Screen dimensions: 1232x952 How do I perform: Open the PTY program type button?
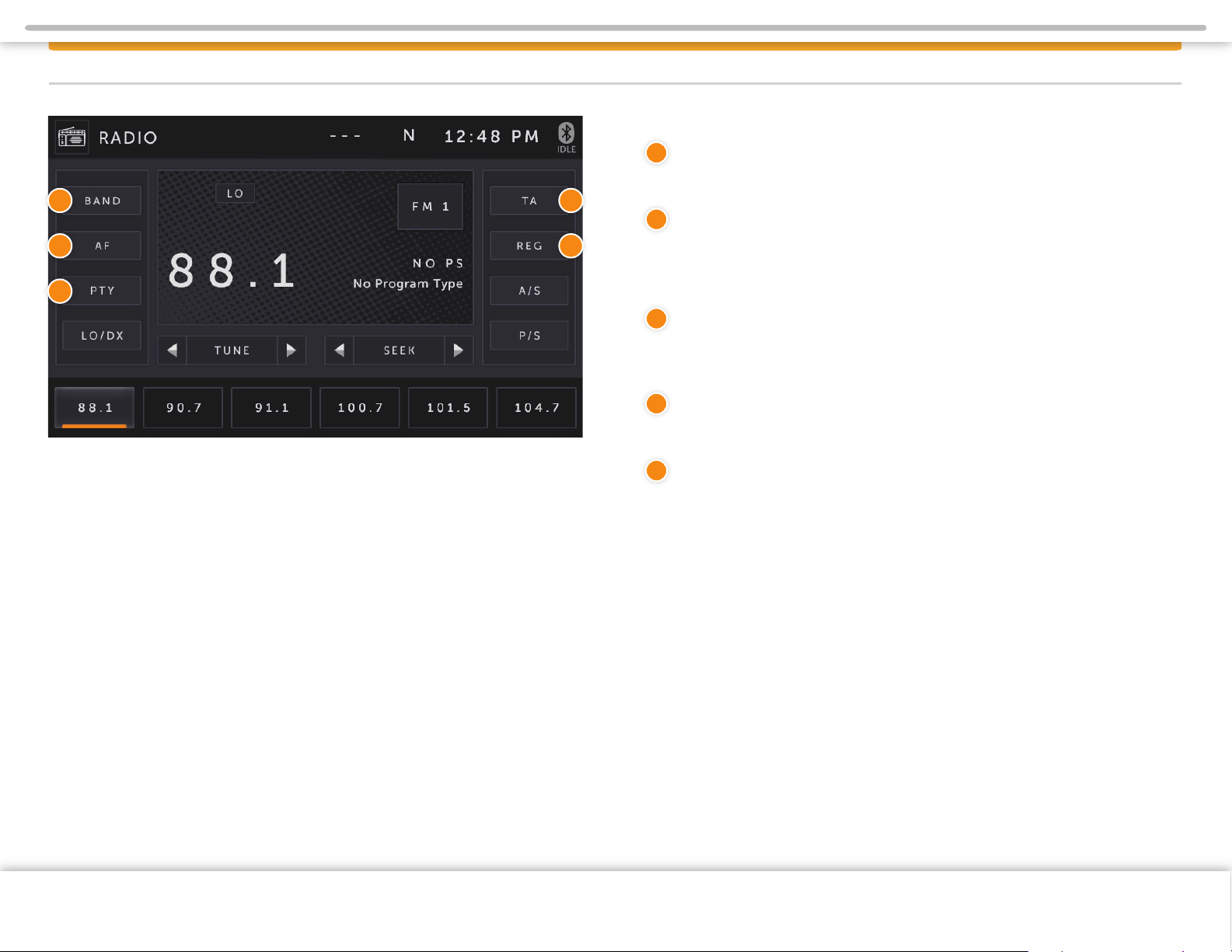[102, 291]
